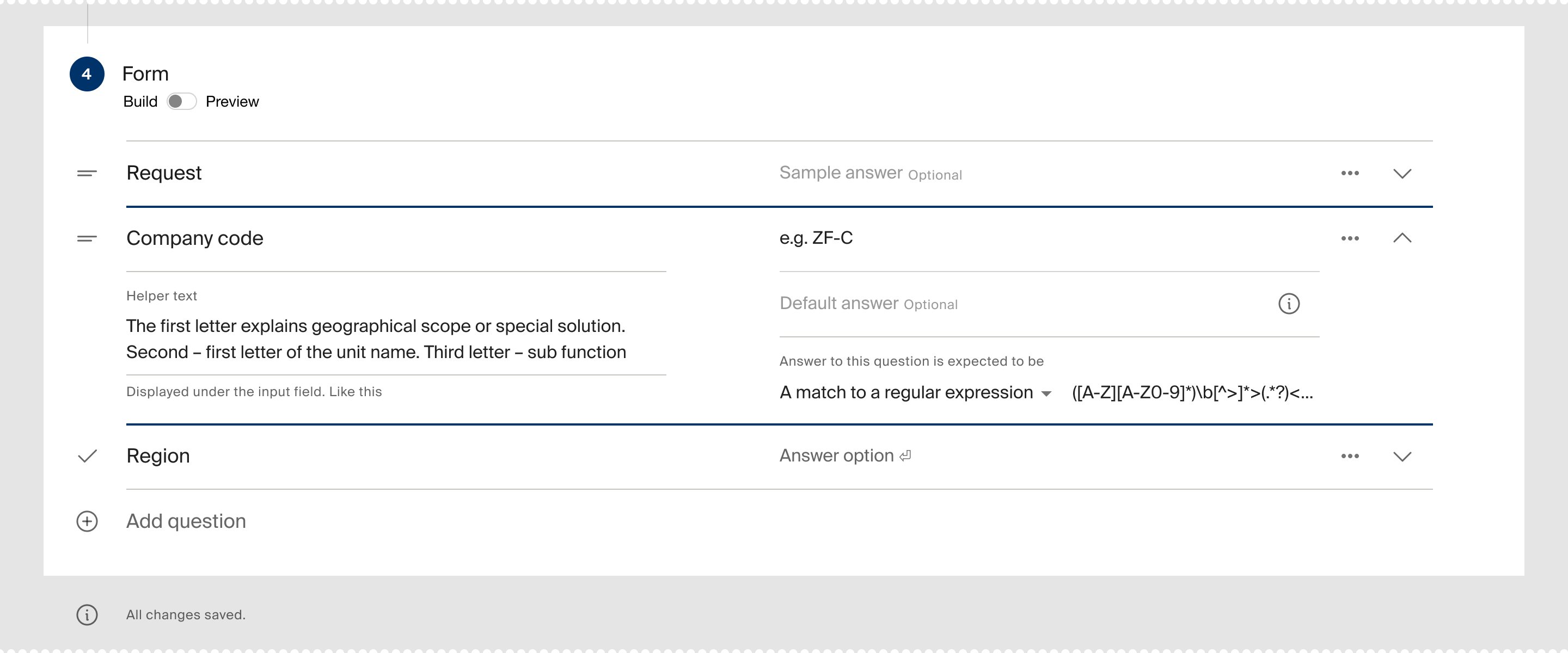Select the Preview tab label
The height and width of the screenshot is (653, 1568).
(232, 102)
